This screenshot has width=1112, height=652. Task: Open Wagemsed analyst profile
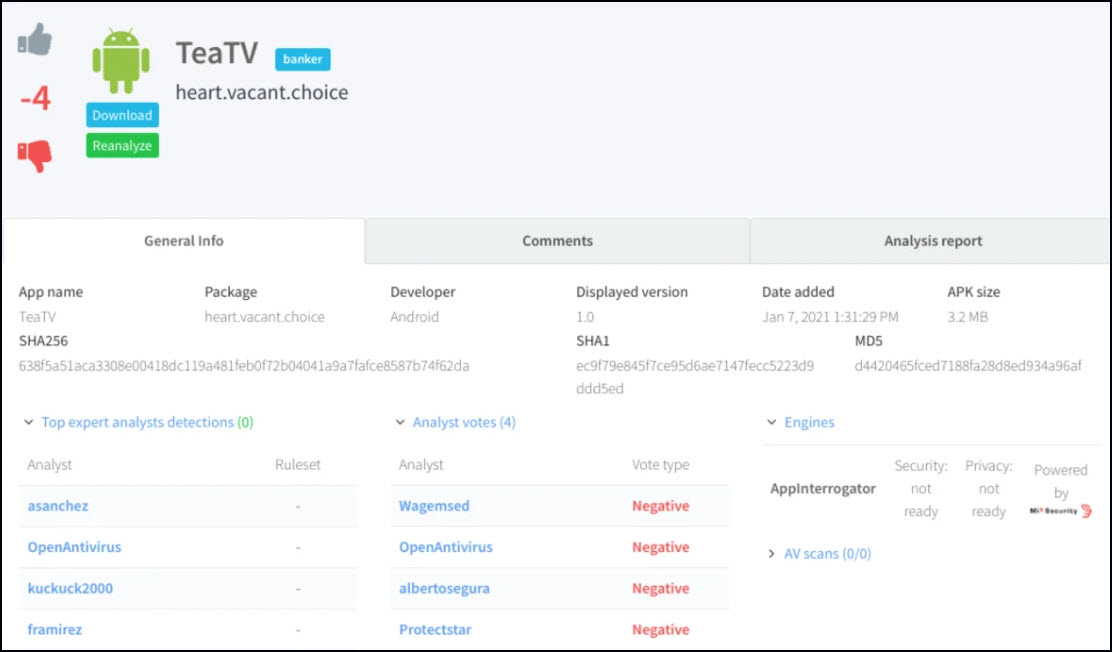coord(434,506)
